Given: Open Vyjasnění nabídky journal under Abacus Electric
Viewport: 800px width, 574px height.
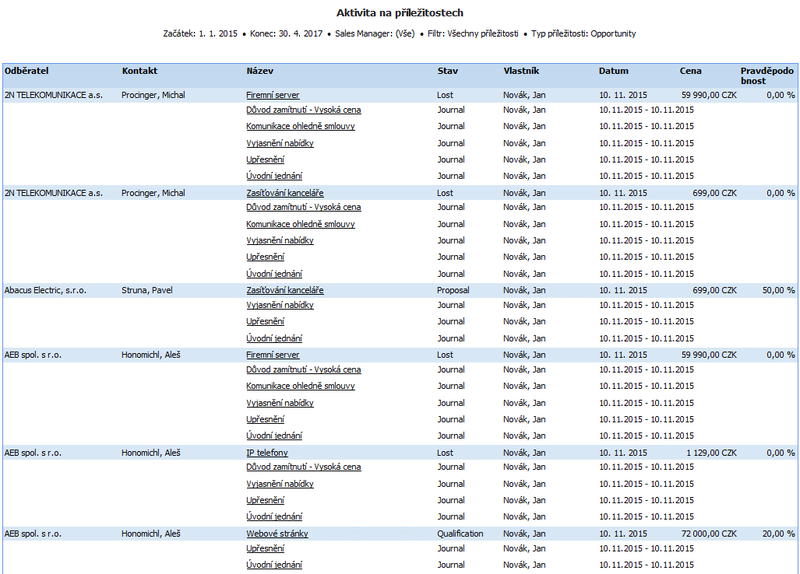Looking at the screenshot, I should pos(280,305).
